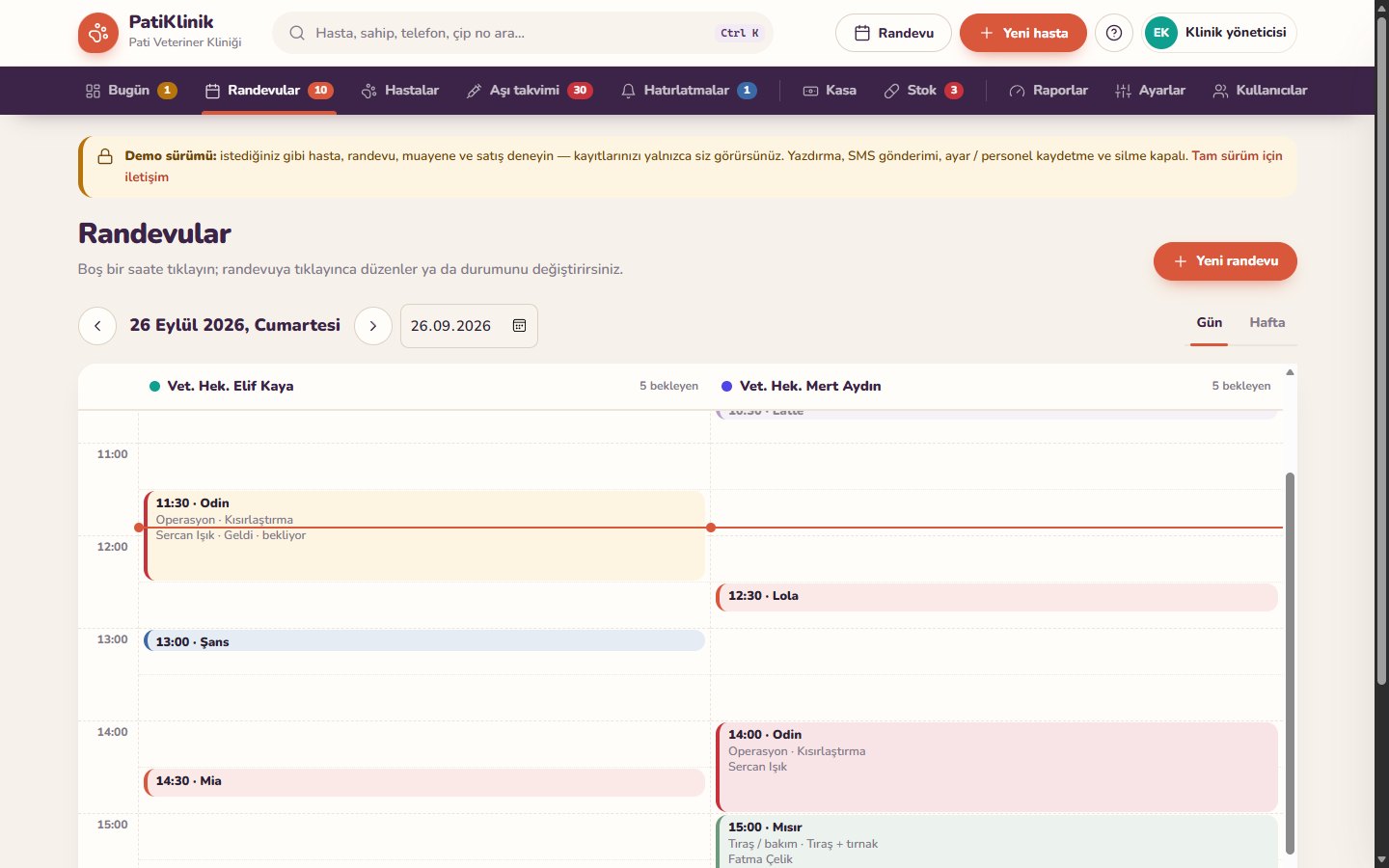Select the Gün view tab

(1210, 323)
